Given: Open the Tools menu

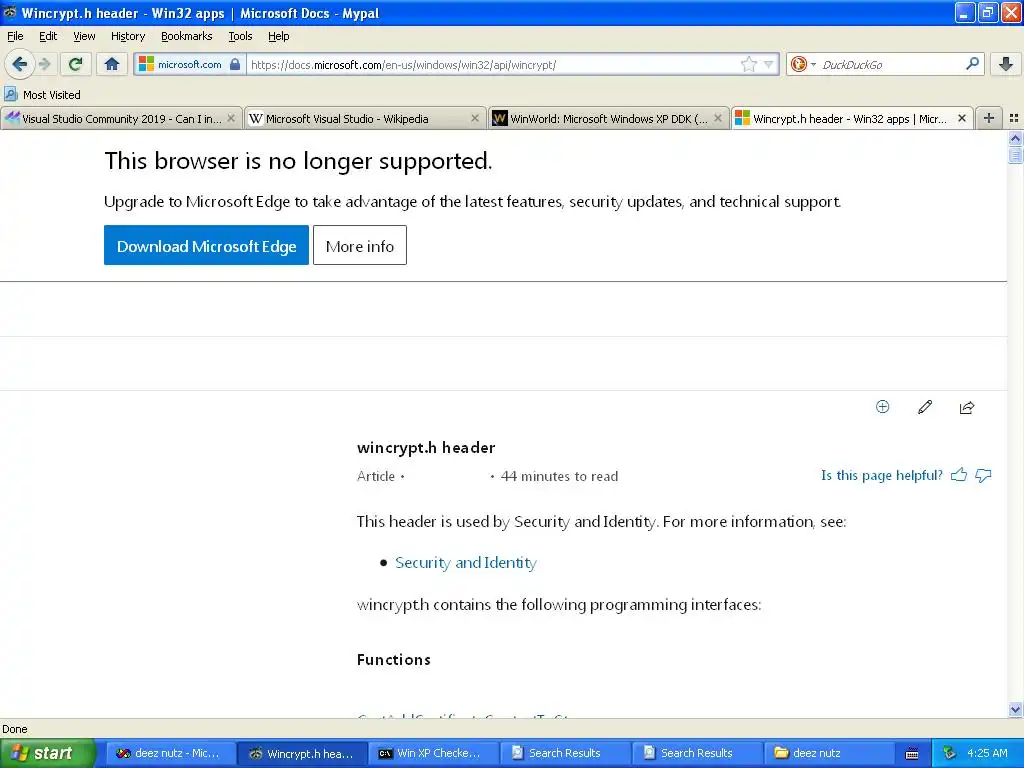Looking at the screenshot, I should click(240, 36).
